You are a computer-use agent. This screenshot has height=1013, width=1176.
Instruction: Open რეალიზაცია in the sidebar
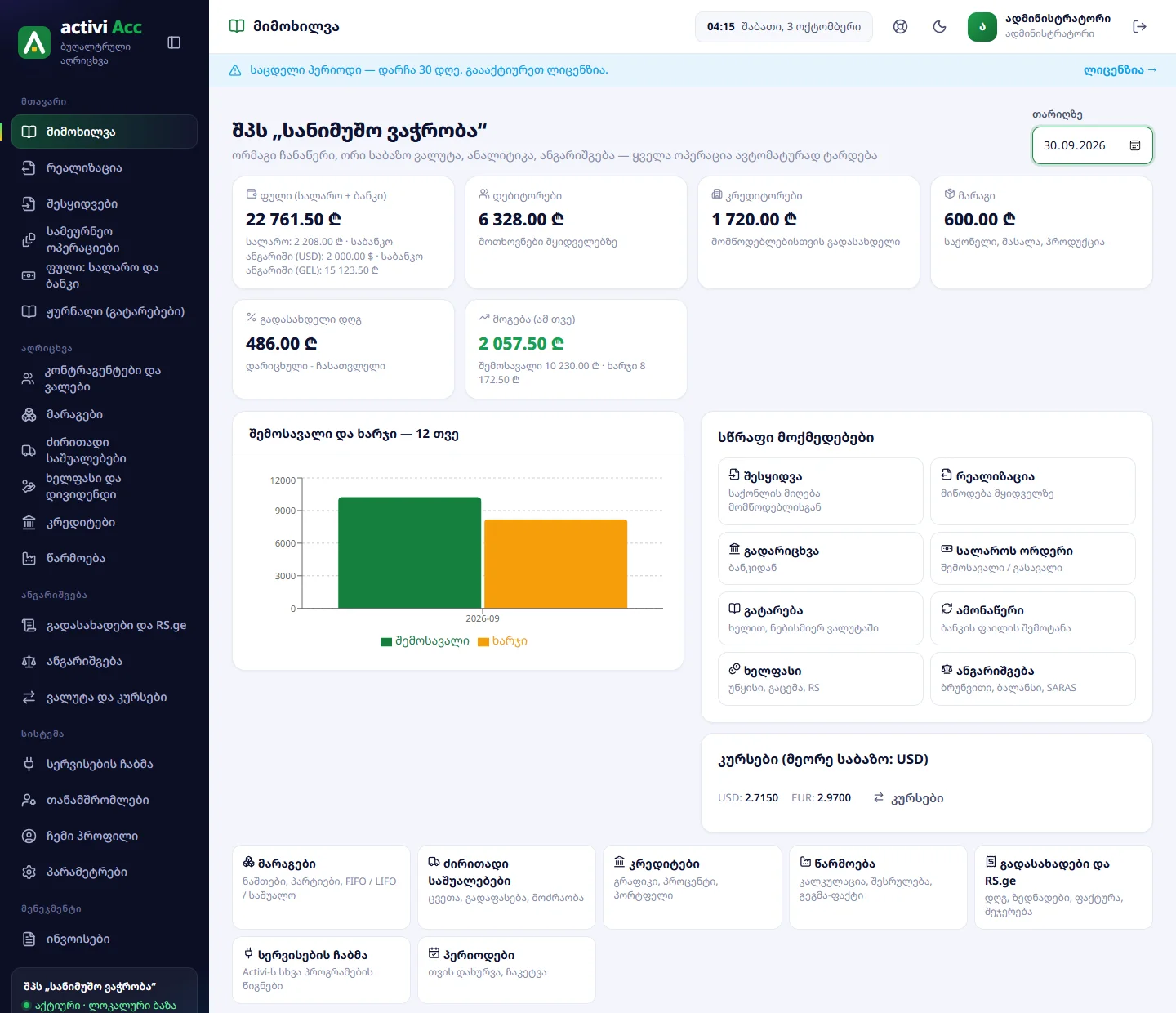click(105, 167)
